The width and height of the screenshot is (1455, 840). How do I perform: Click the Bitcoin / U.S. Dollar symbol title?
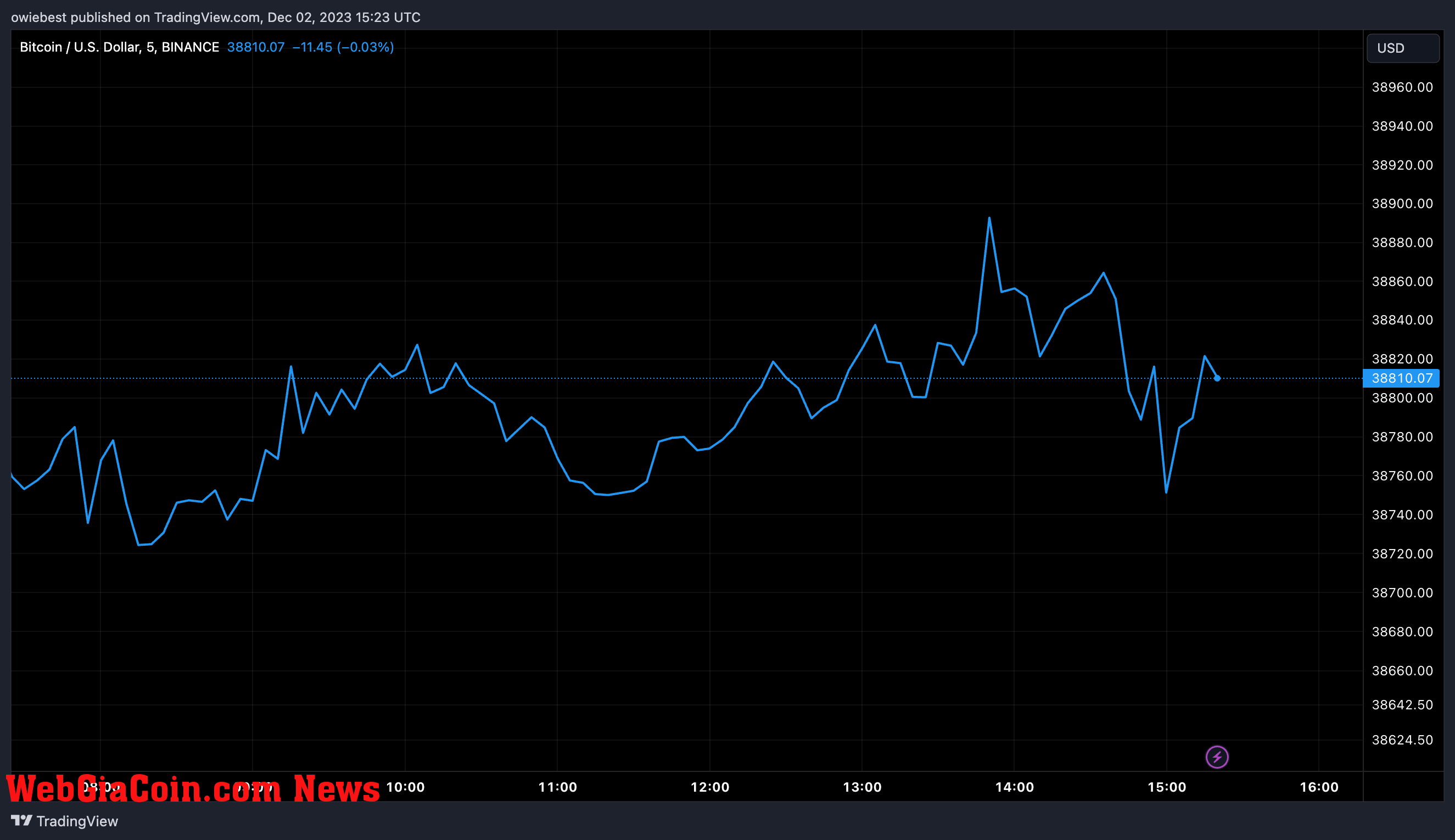point(120,47)
